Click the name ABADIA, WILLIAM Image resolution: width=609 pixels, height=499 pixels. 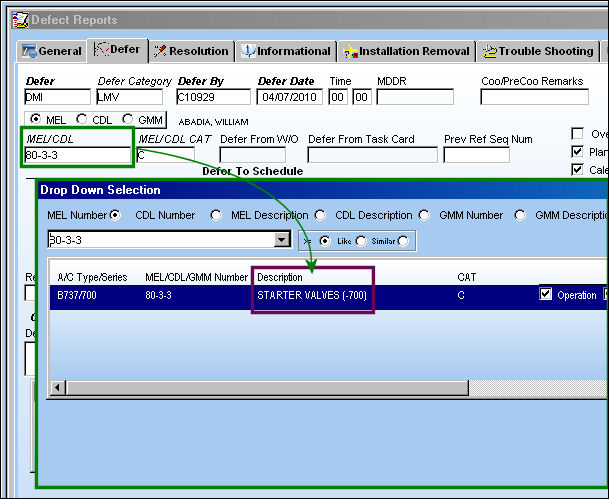tap(213, 122)
